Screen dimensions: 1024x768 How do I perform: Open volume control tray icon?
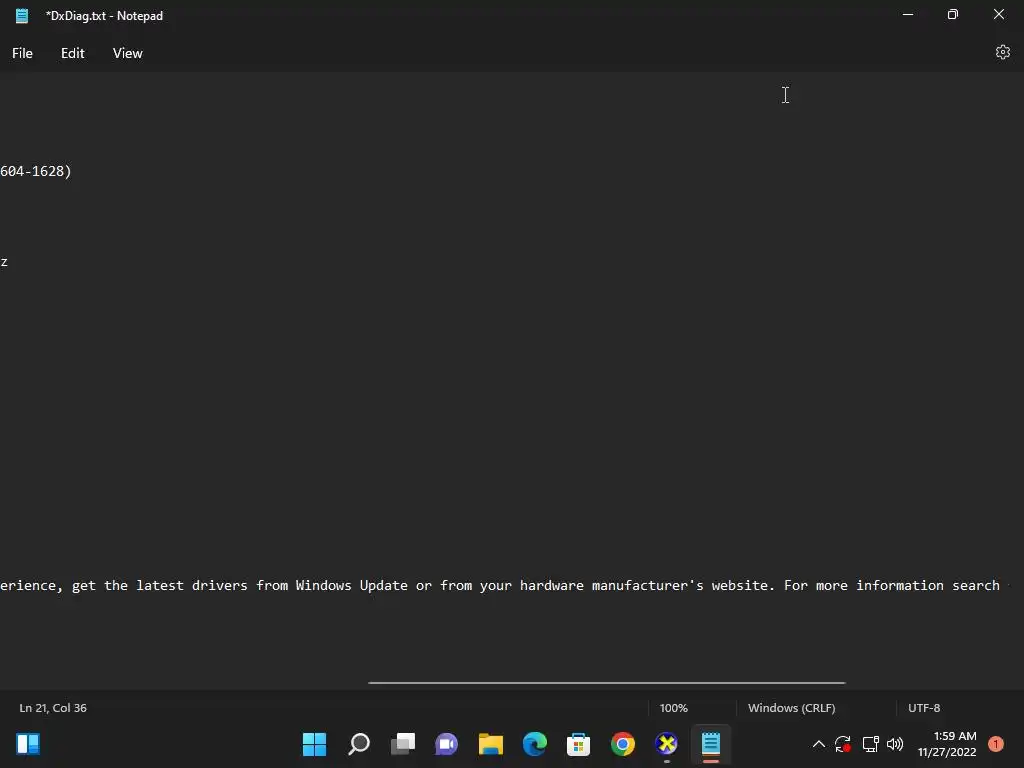click(x=895, y=744)
